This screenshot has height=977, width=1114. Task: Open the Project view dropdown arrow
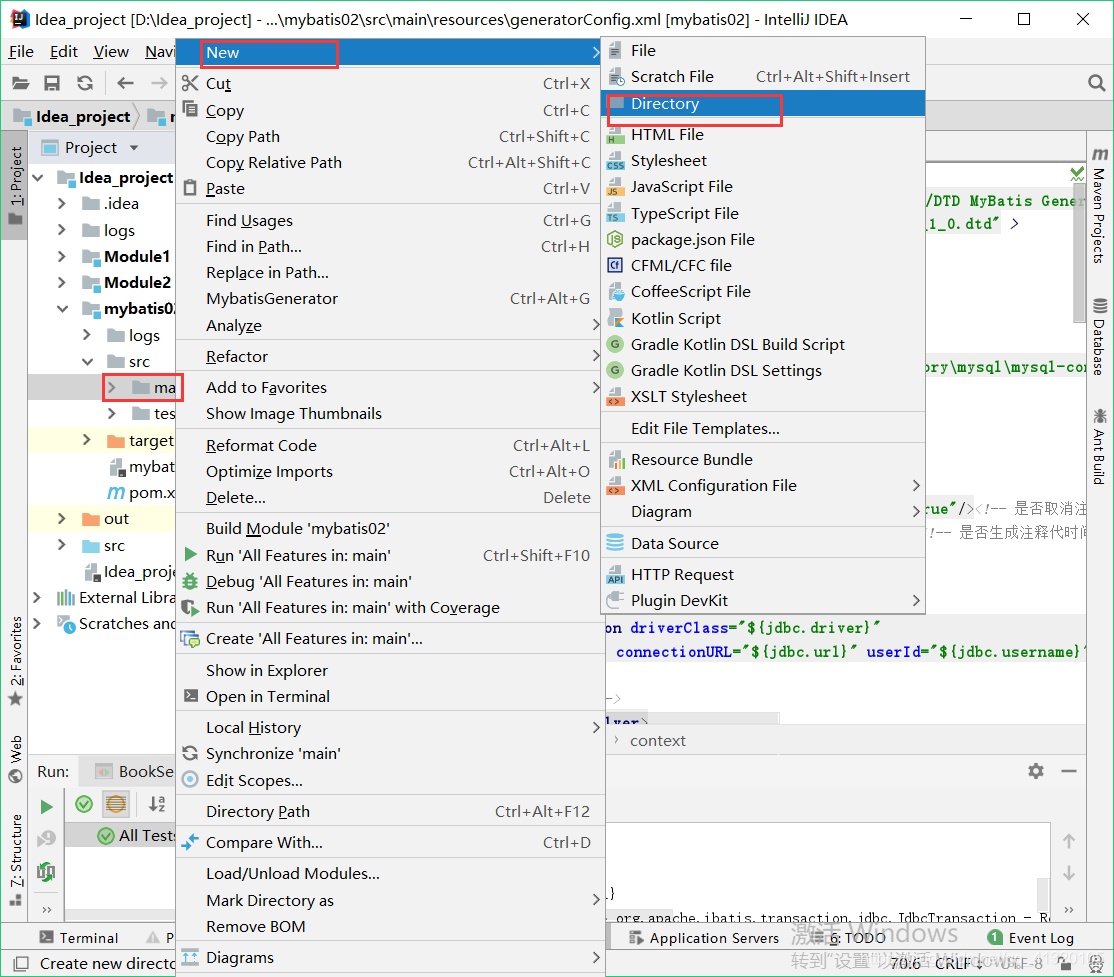[x=134, y=148]
